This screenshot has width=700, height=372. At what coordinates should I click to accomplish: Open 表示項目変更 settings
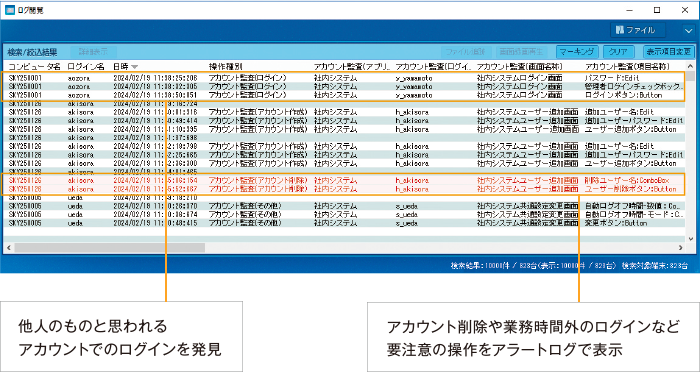[x=668, y=52]
